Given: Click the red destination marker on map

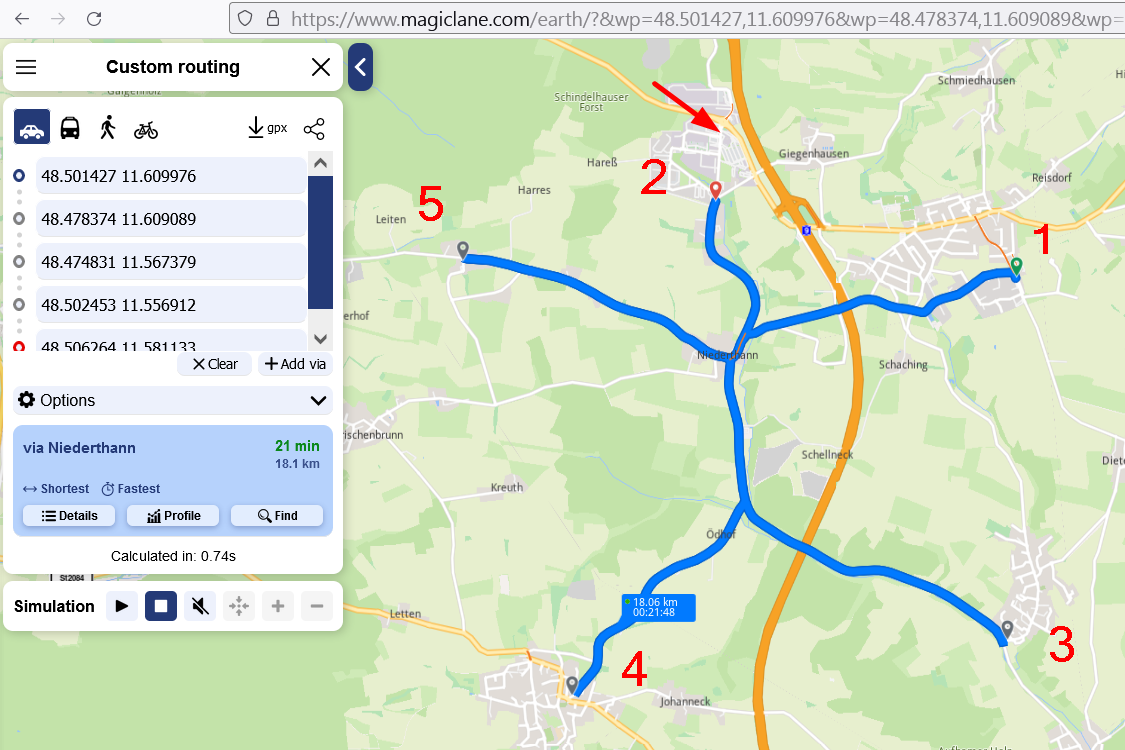Looking at the screenshot, I should click(x=715, y=190).
